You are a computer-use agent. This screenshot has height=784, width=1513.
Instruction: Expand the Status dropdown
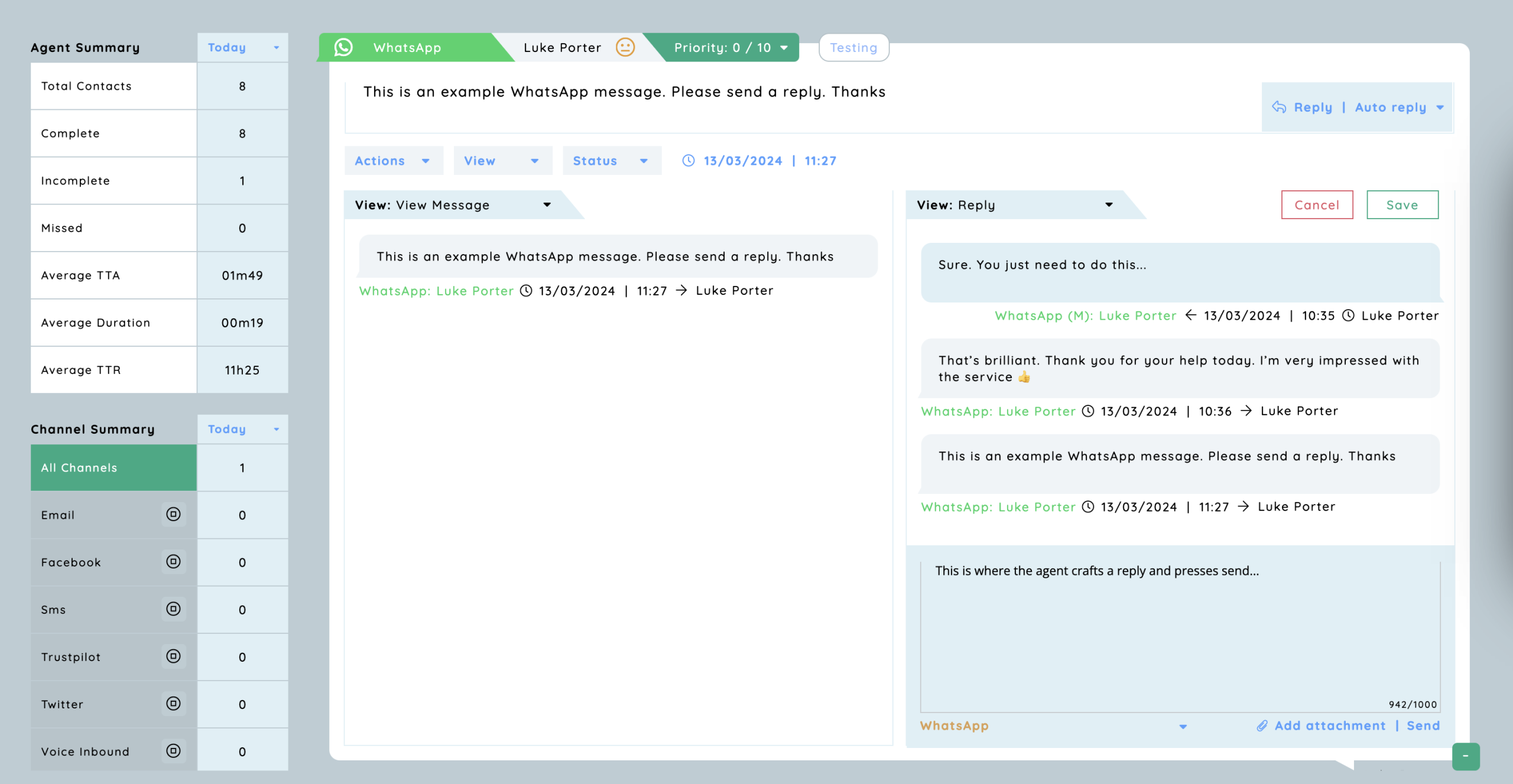611,161
